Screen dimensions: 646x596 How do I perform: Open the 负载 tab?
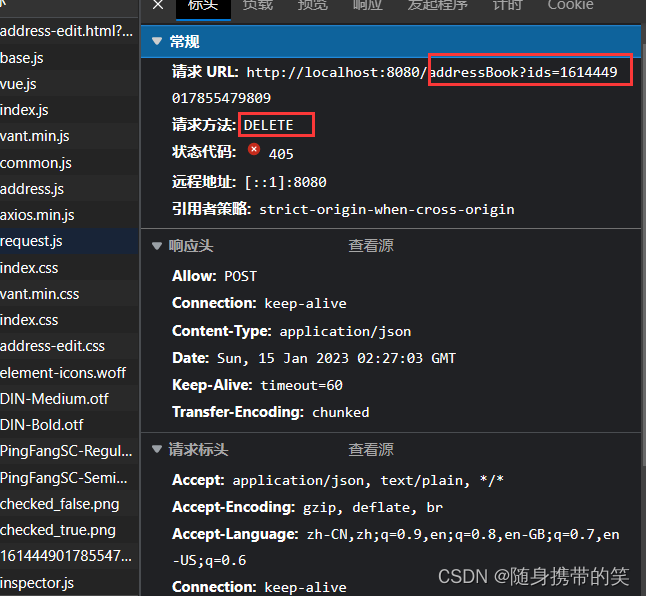pos(258,6)
